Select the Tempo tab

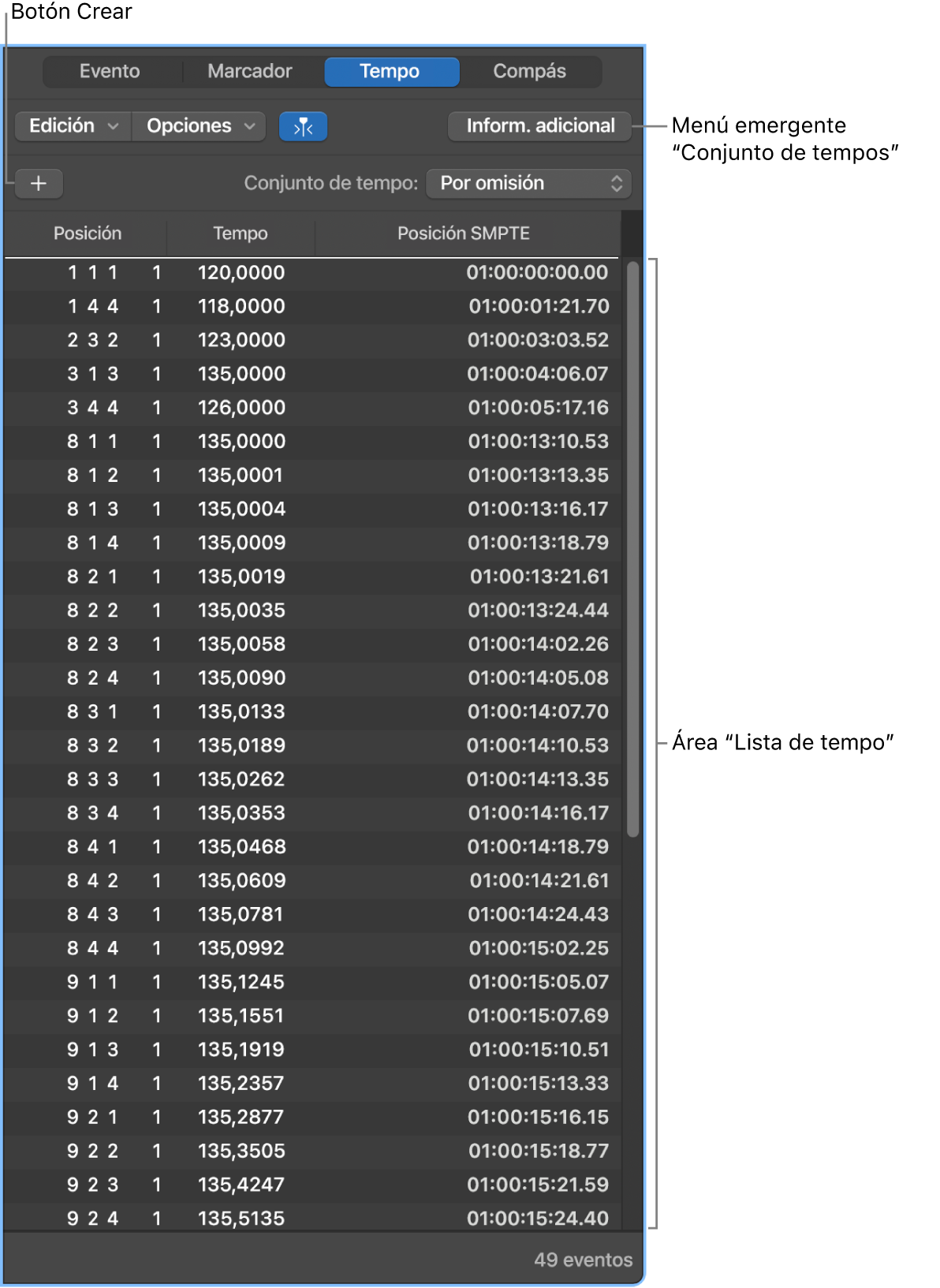pos(391,71)
